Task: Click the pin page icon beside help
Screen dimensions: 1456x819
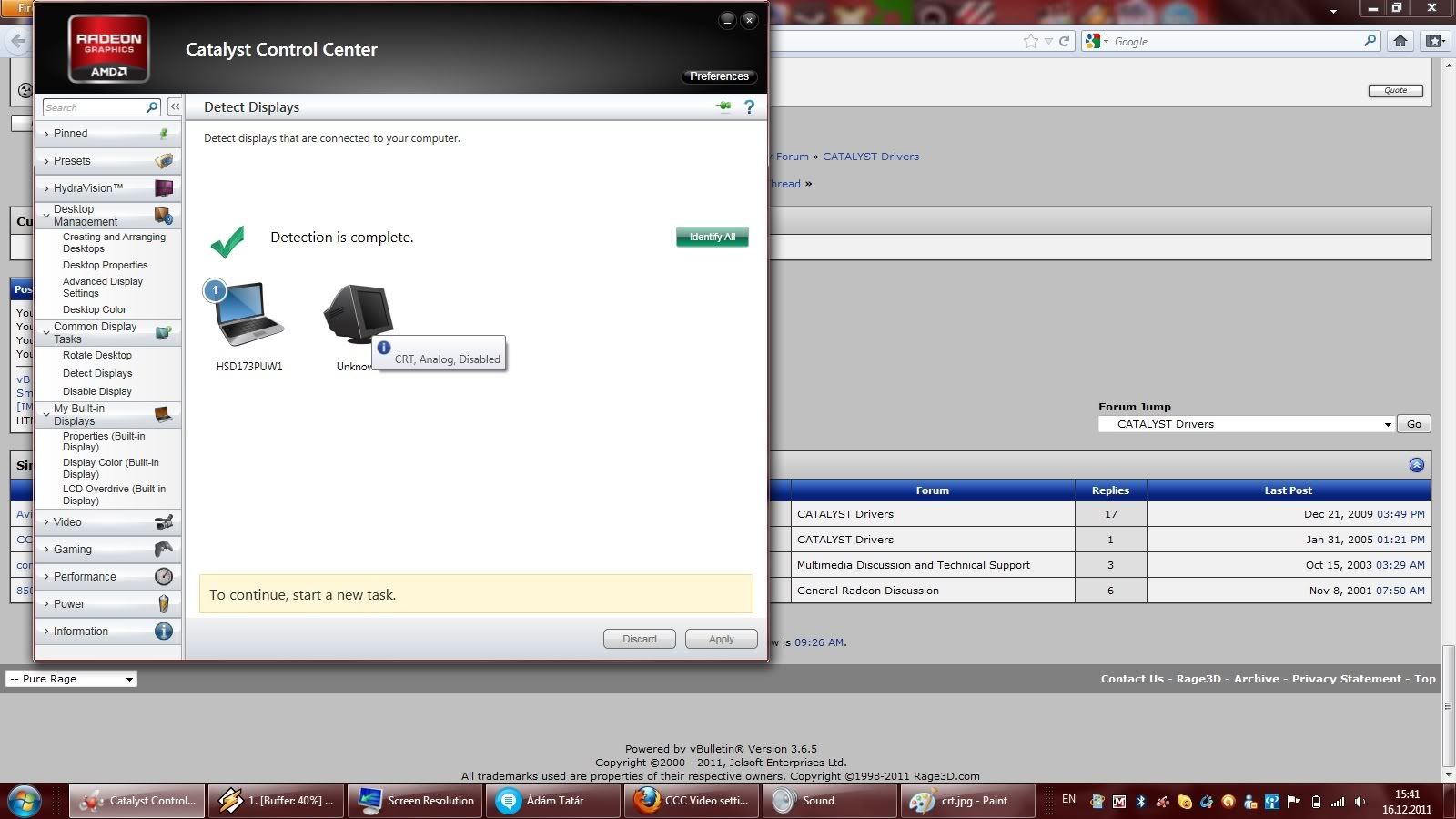Action: [724, 106]
